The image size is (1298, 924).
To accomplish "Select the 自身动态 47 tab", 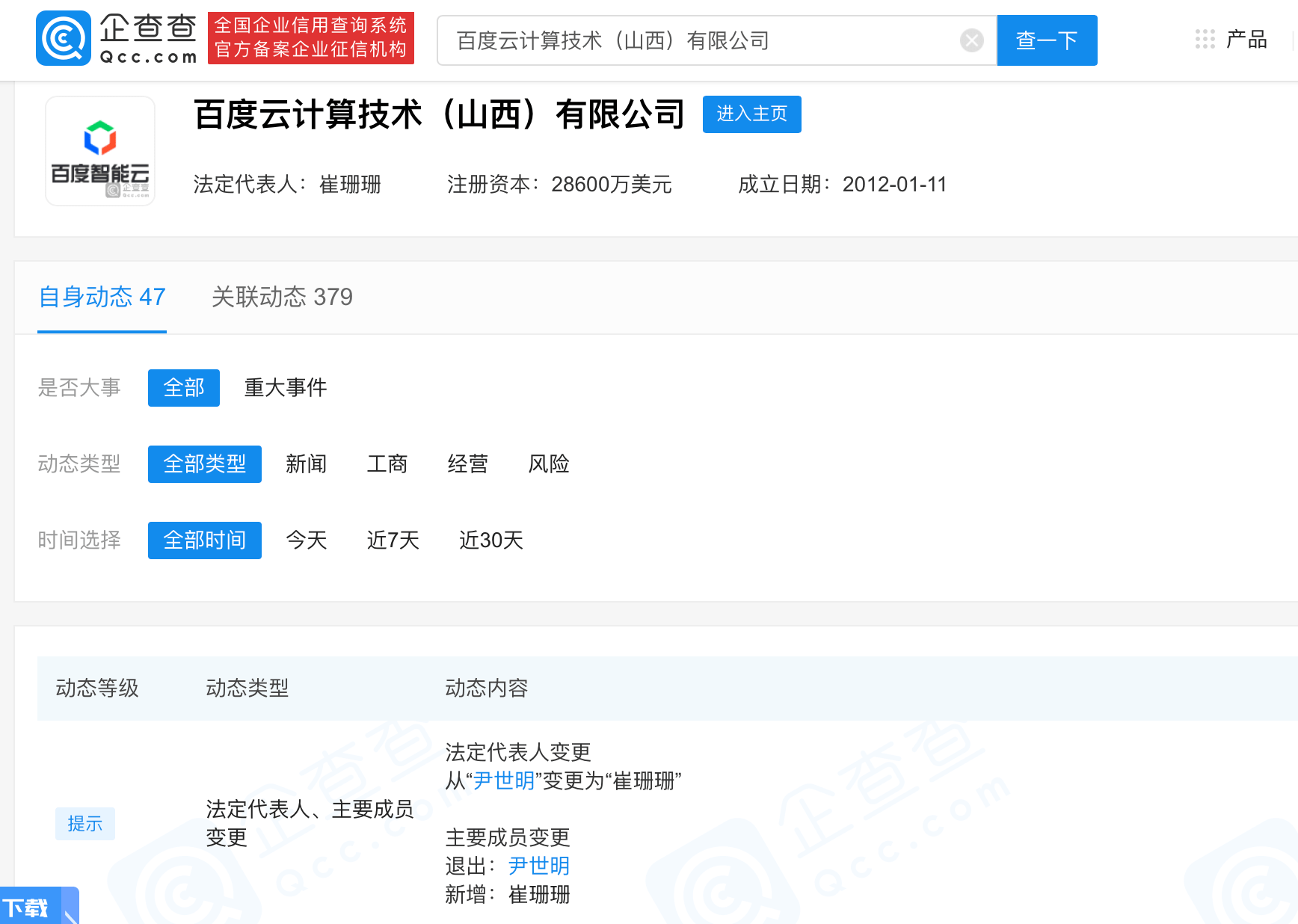I will pos(102,298).
